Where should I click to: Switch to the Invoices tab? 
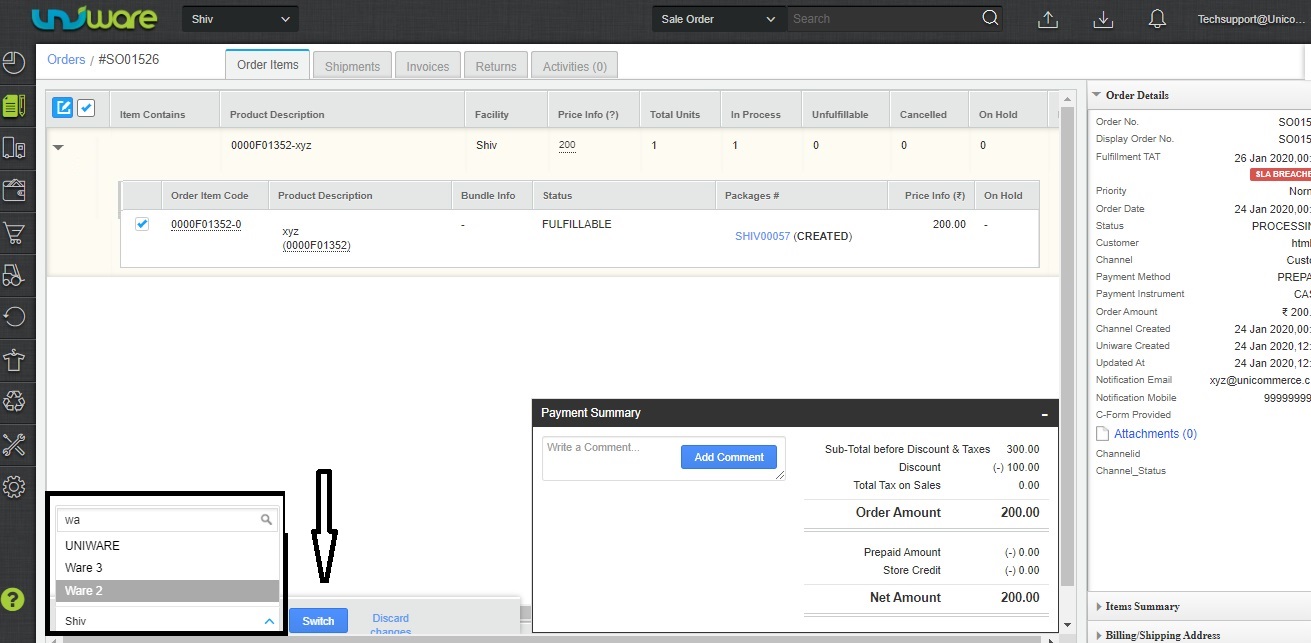tap(428, 66)
